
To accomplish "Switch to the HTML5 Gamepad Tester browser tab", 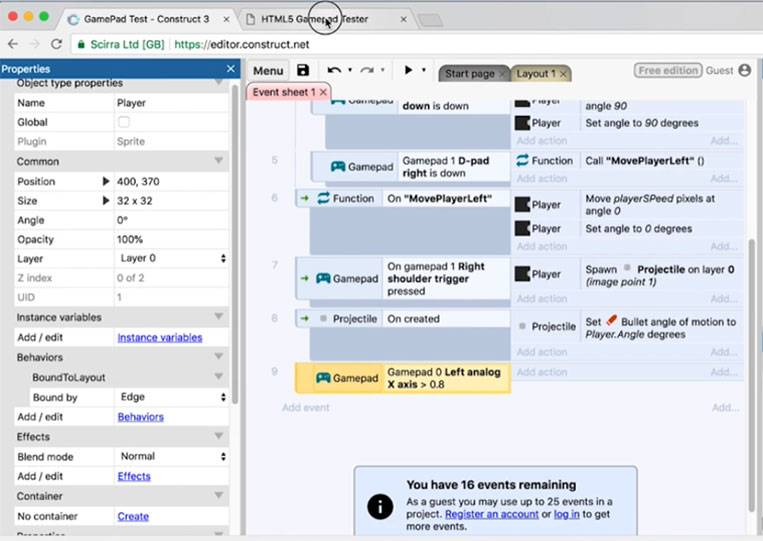I will coord(326,19).
